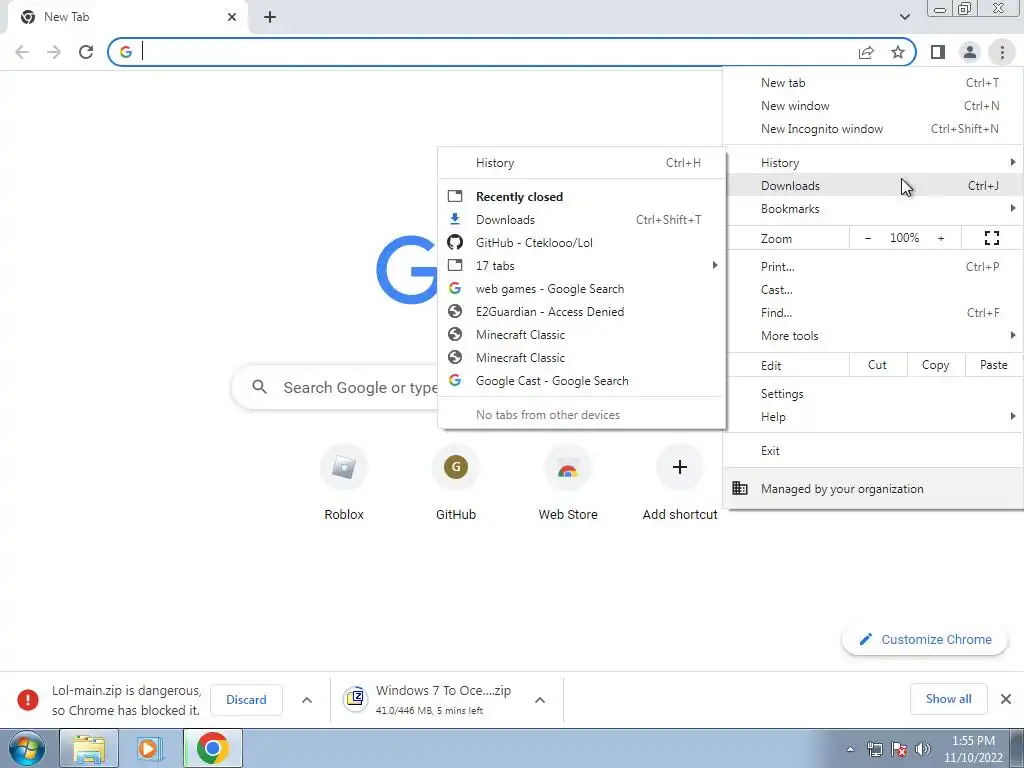The width and height of the screenshot is (1024, 768).
Task: Toggle fullscreen icon in Zoom row
Action: point(991,238)
